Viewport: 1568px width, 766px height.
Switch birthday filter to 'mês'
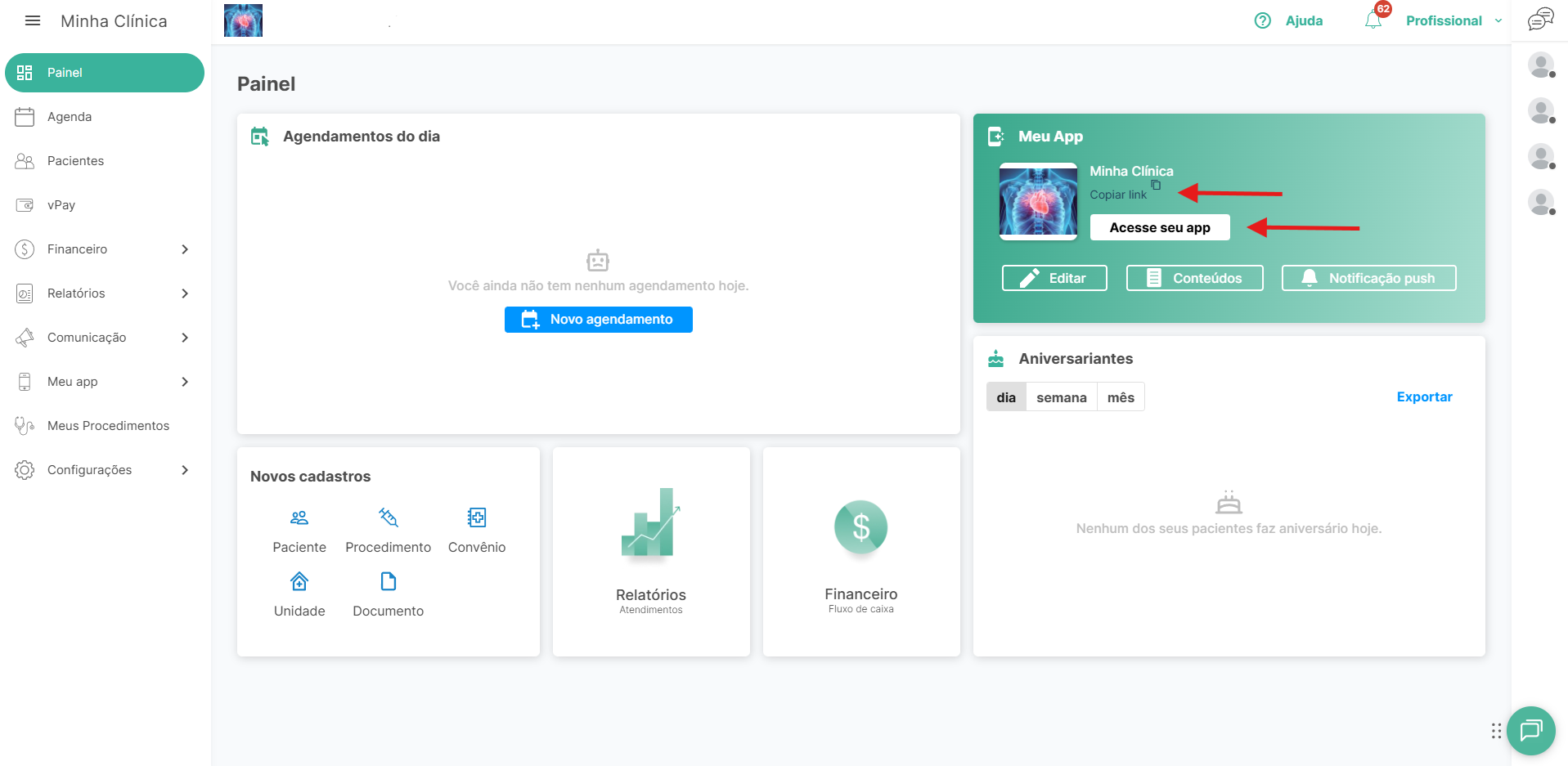tap(1120, 397)
